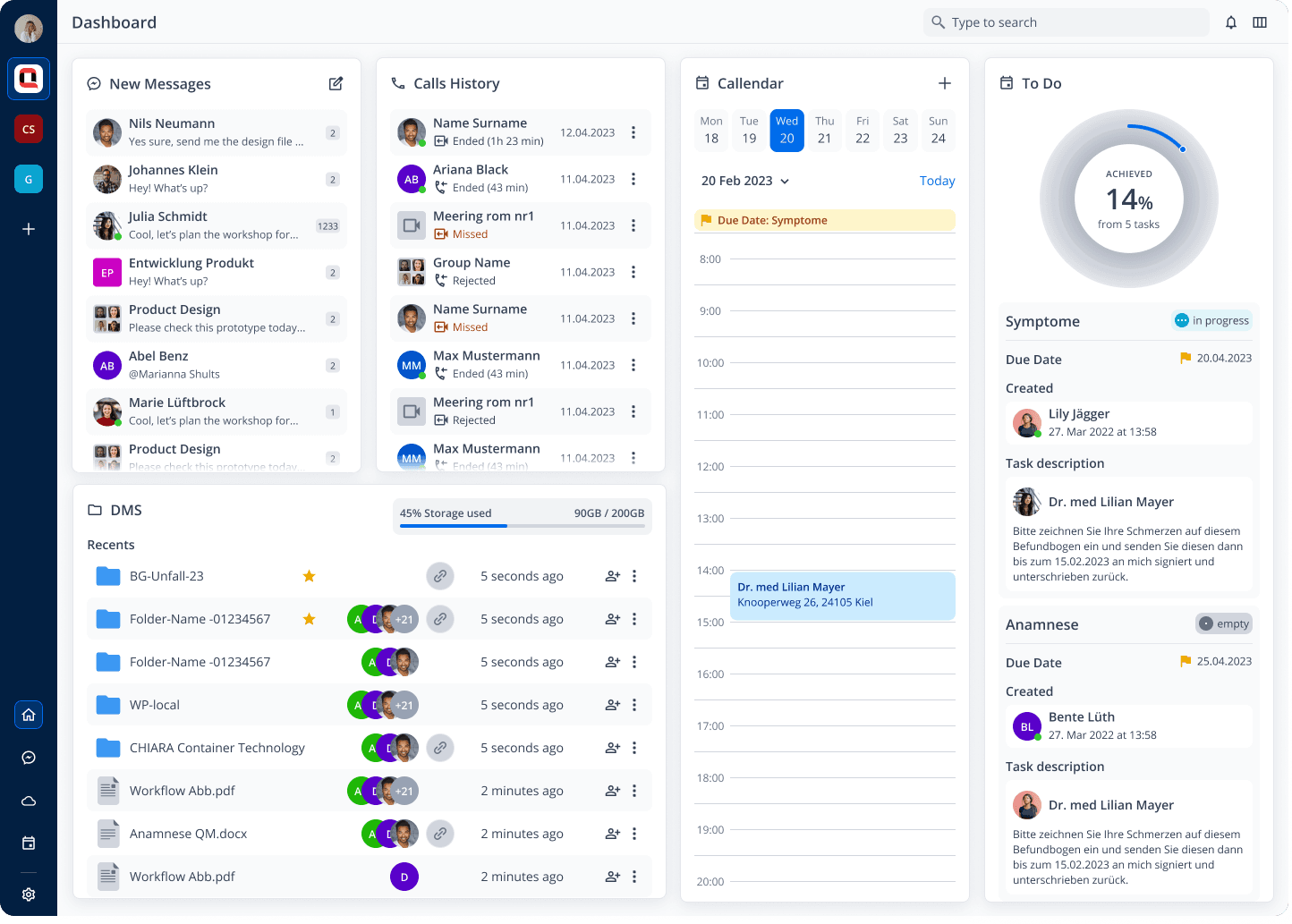
Task: Click the Lily Jägger creator entry
Action: point(1129,422)
